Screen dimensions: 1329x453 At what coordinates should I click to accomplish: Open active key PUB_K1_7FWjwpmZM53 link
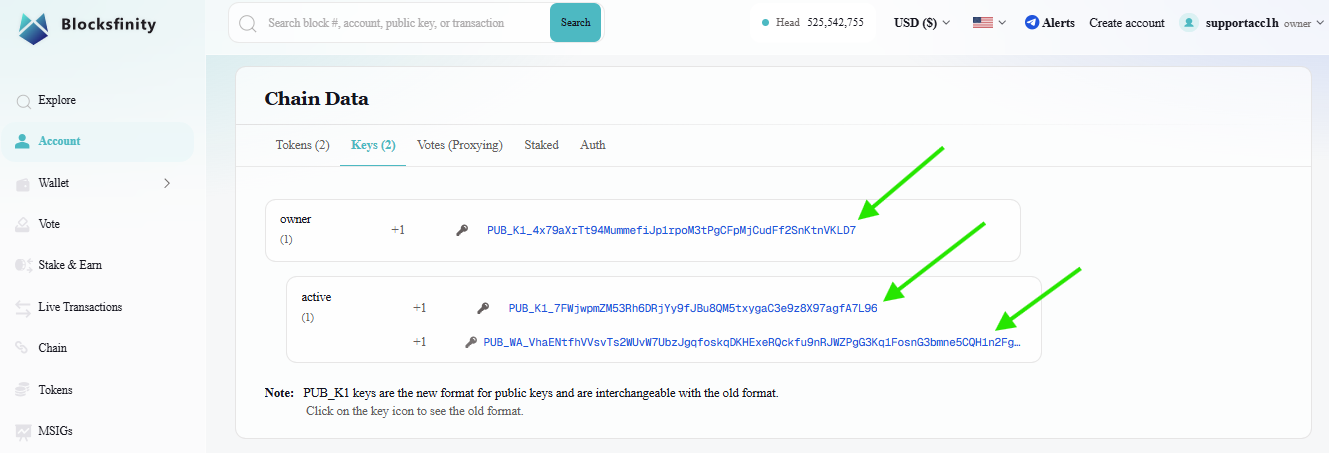(x=693, y=308)
